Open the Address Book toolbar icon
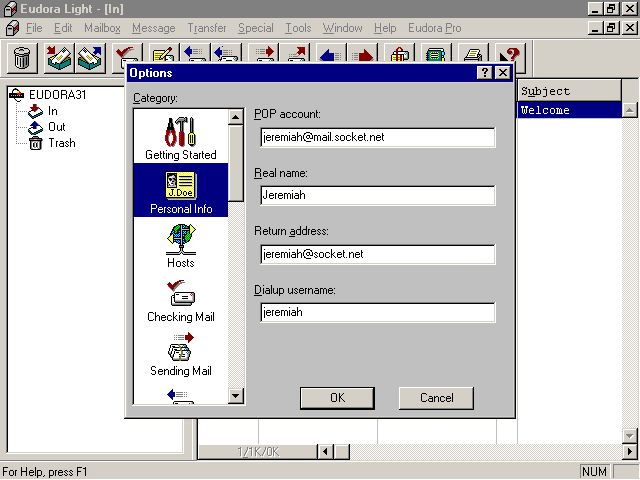The width and height of the screenshot is (640, 480). click(x=436, y=54)
